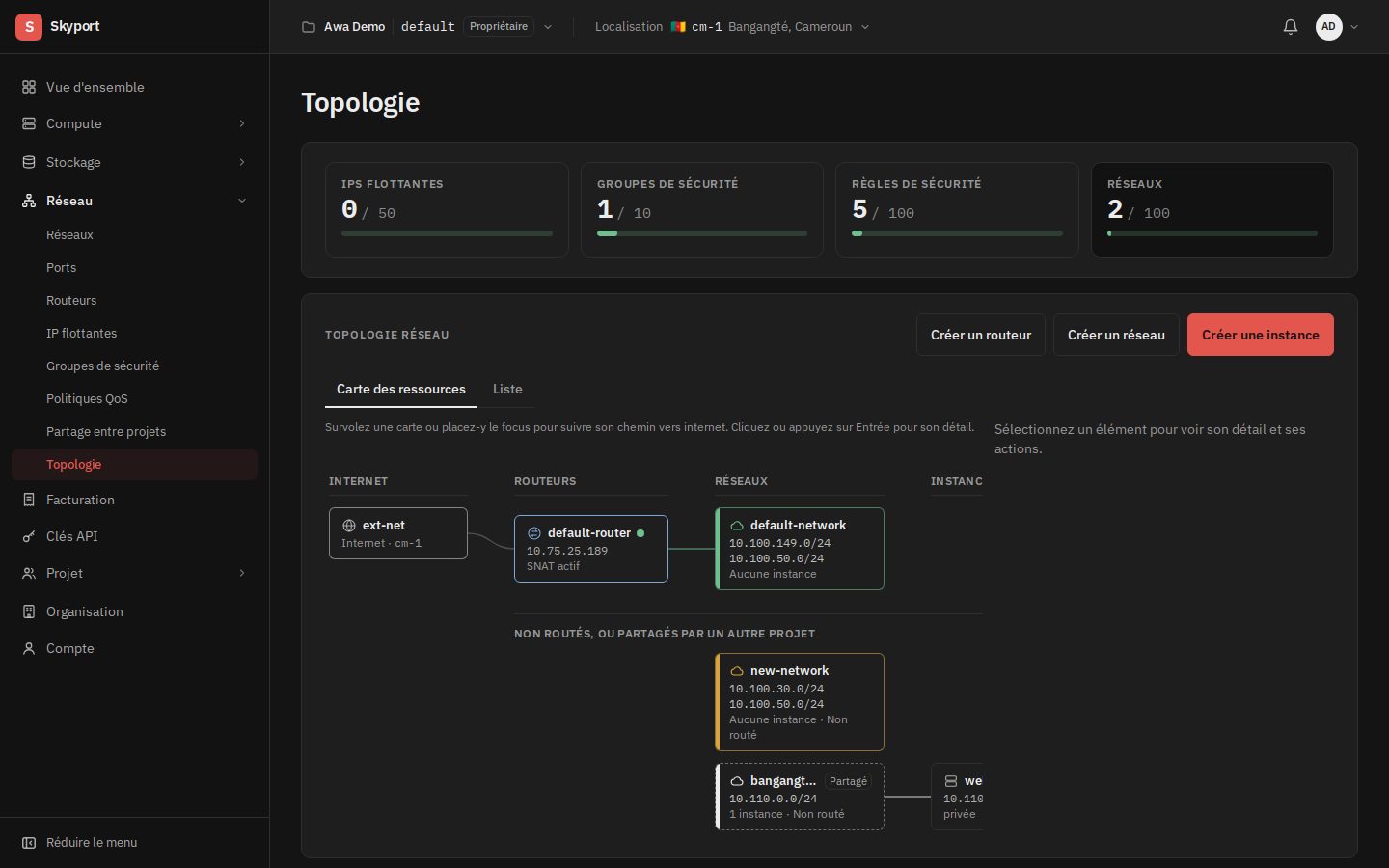Click the Facturation receipt icon

pos(29,500)
